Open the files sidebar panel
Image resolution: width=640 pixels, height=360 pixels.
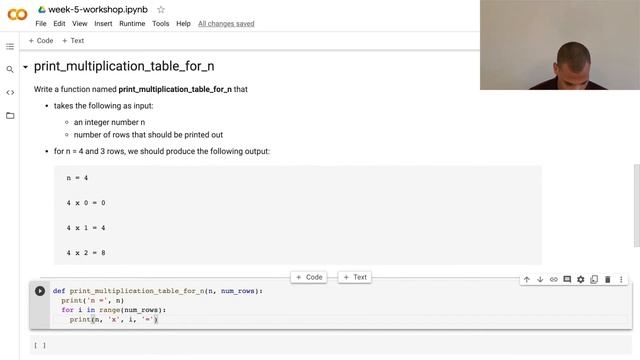10,116
